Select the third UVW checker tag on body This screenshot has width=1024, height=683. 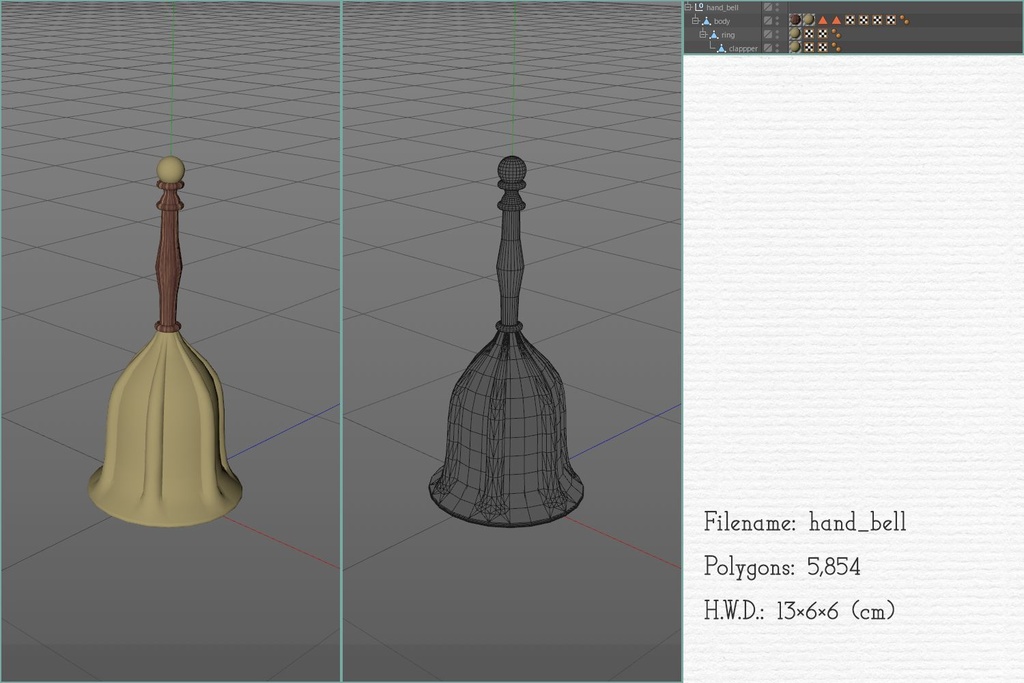(x=877, y=20)
